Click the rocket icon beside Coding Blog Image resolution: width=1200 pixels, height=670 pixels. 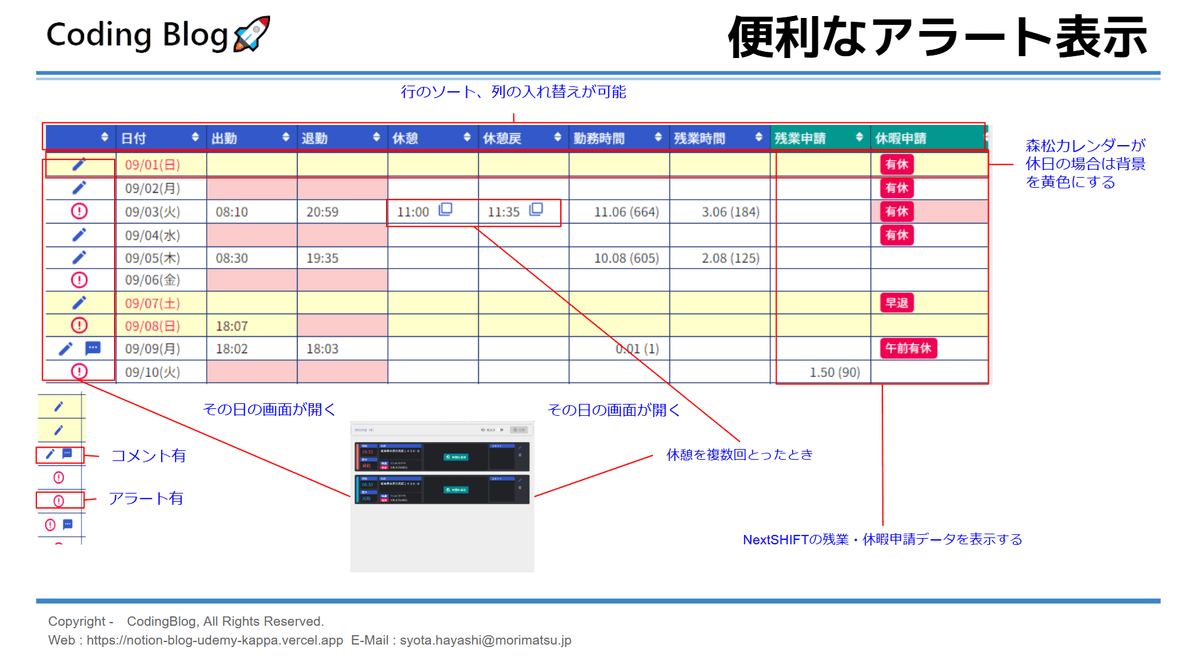251,35
